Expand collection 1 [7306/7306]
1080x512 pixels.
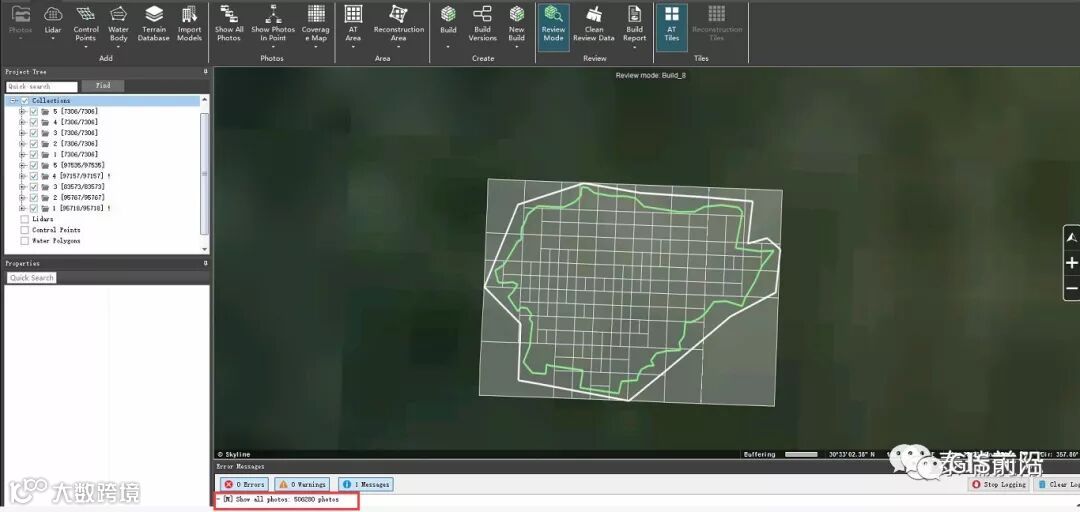[22, 154]
